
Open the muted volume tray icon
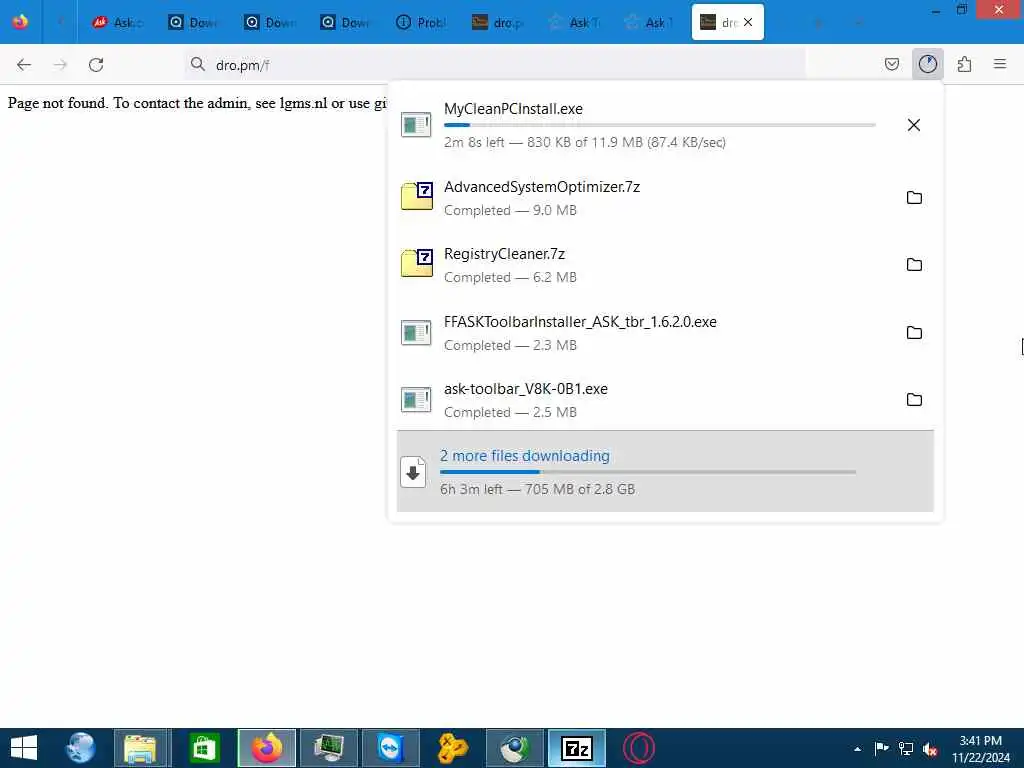[929, 749]
